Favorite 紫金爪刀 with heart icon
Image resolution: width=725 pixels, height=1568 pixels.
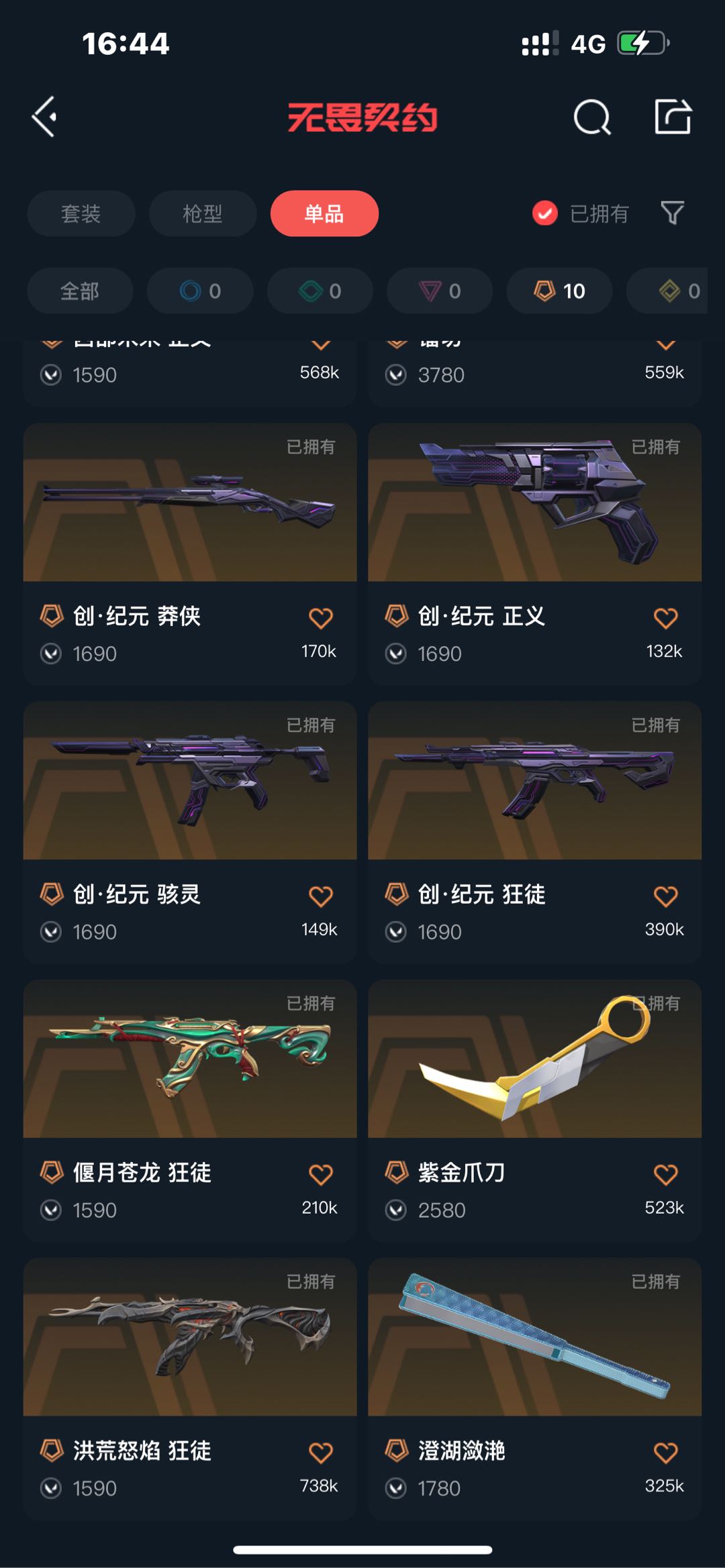click(666, 1174)
